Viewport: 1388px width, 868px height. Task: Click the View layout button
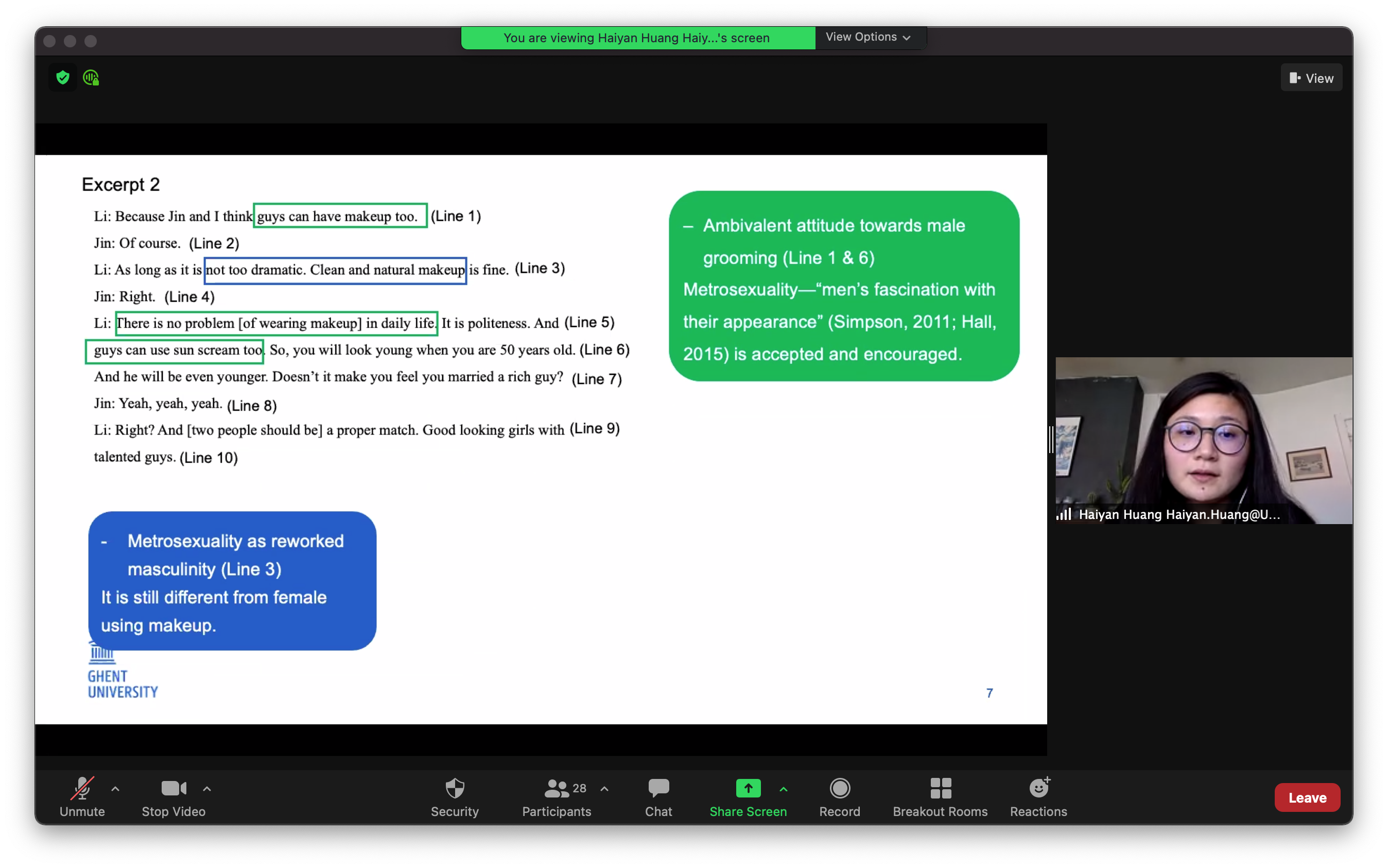[x=1311, y=78]
